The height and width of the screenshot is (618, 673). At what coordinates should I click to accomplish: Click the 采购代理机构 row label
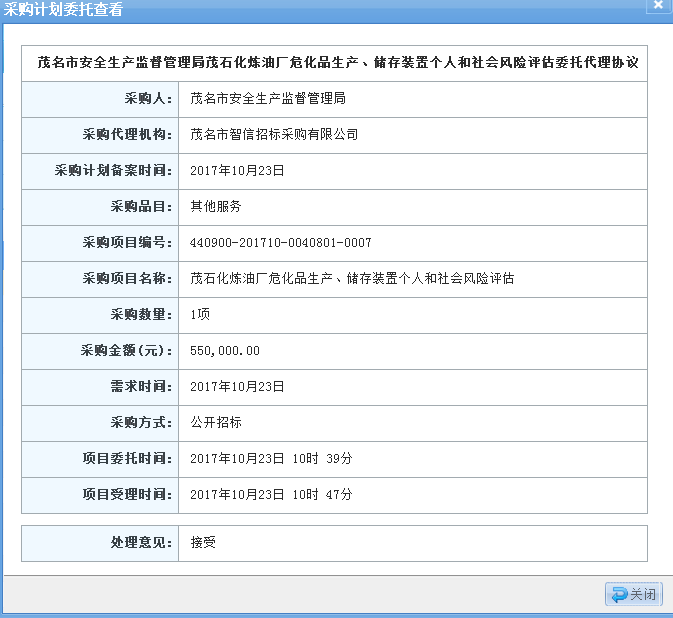(x=128, y=134)
